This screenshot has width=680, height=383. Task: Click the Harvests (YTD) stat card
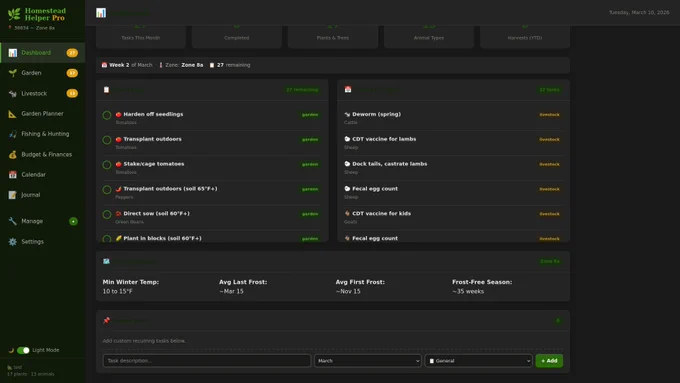(x=525, y=36)
